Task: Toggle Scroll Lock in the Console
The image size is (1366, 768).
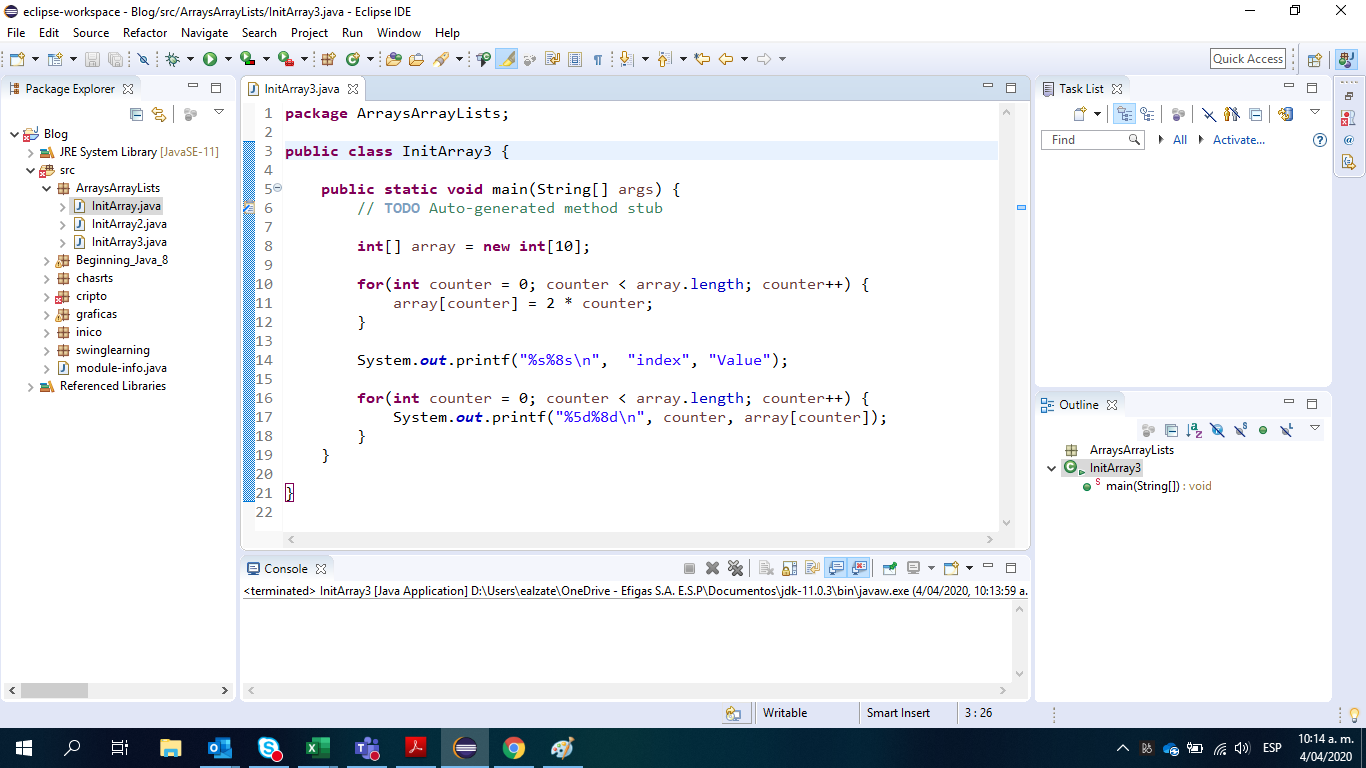Action: [787, 568]
